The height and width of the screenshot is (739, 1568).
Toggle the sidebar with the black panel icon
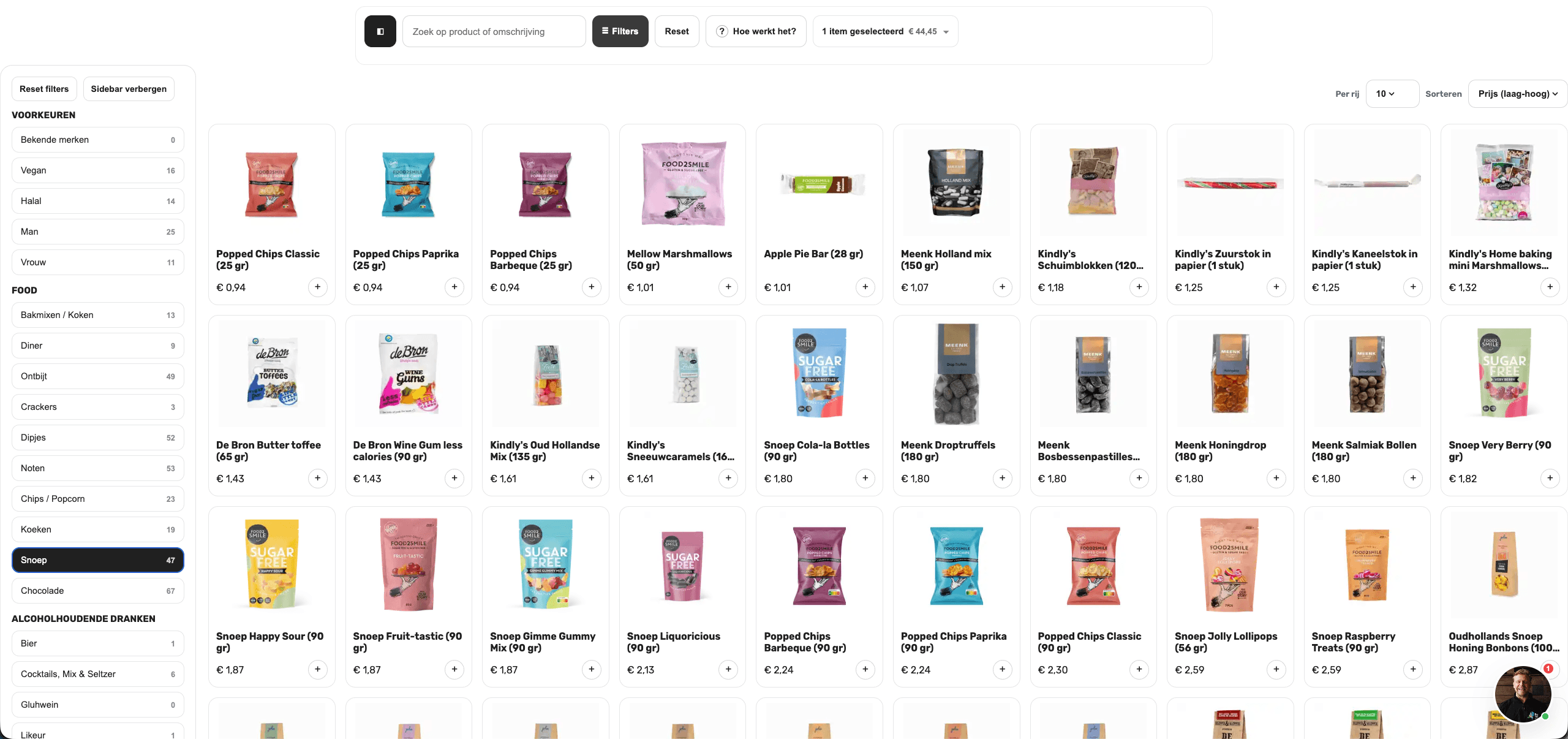380,31
